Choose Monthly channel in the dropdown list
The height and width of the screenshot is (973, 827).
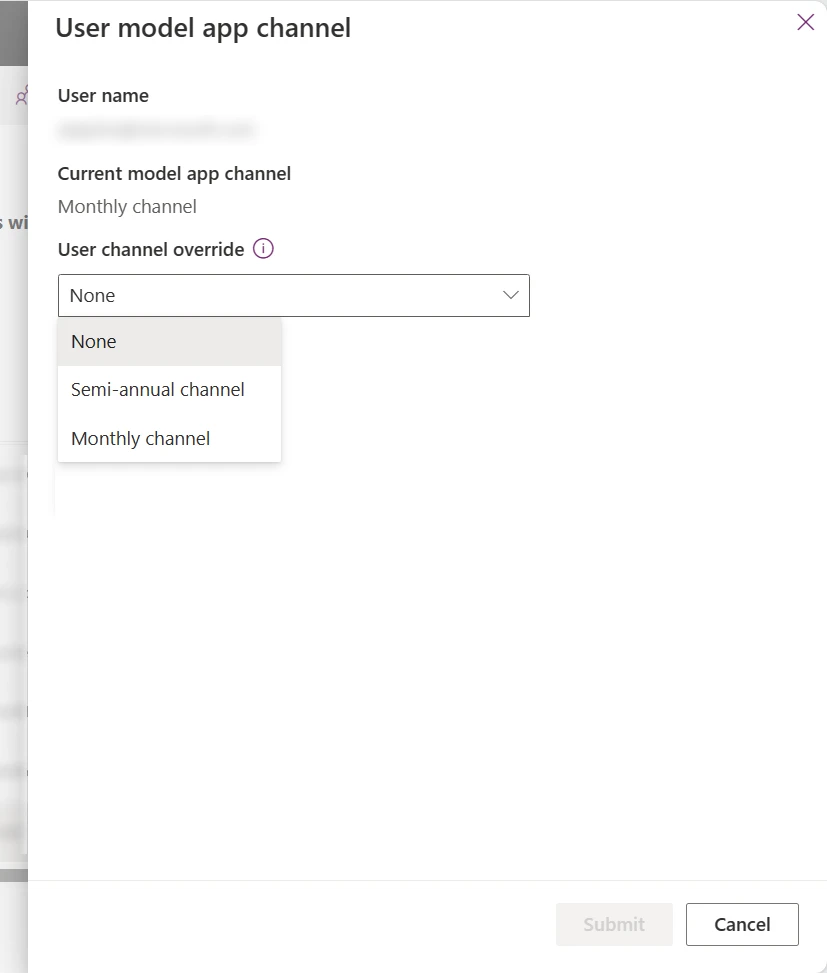click(140, 438)
